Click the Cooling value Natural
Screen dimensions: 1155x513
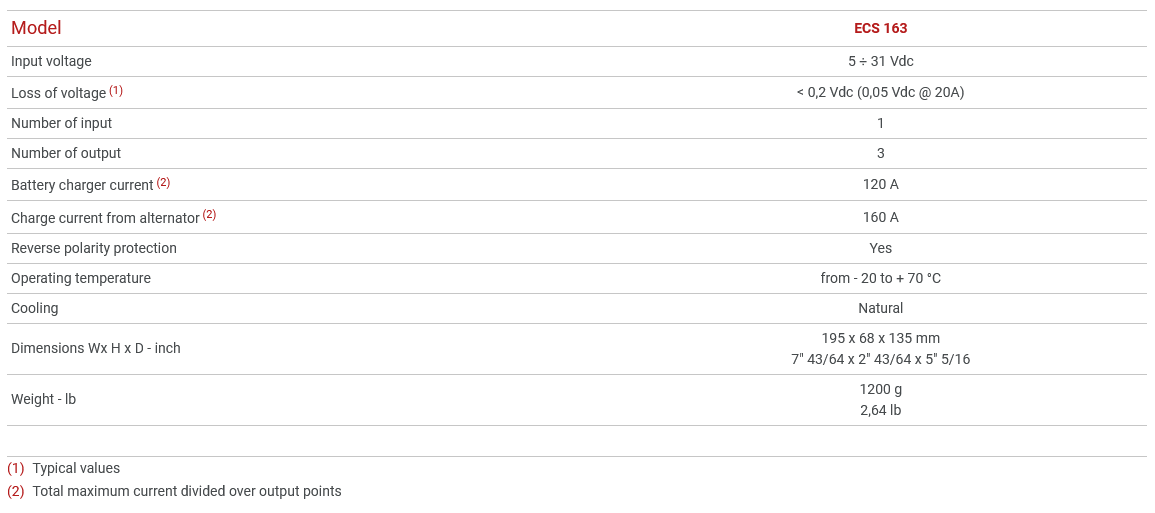point(880,308)
